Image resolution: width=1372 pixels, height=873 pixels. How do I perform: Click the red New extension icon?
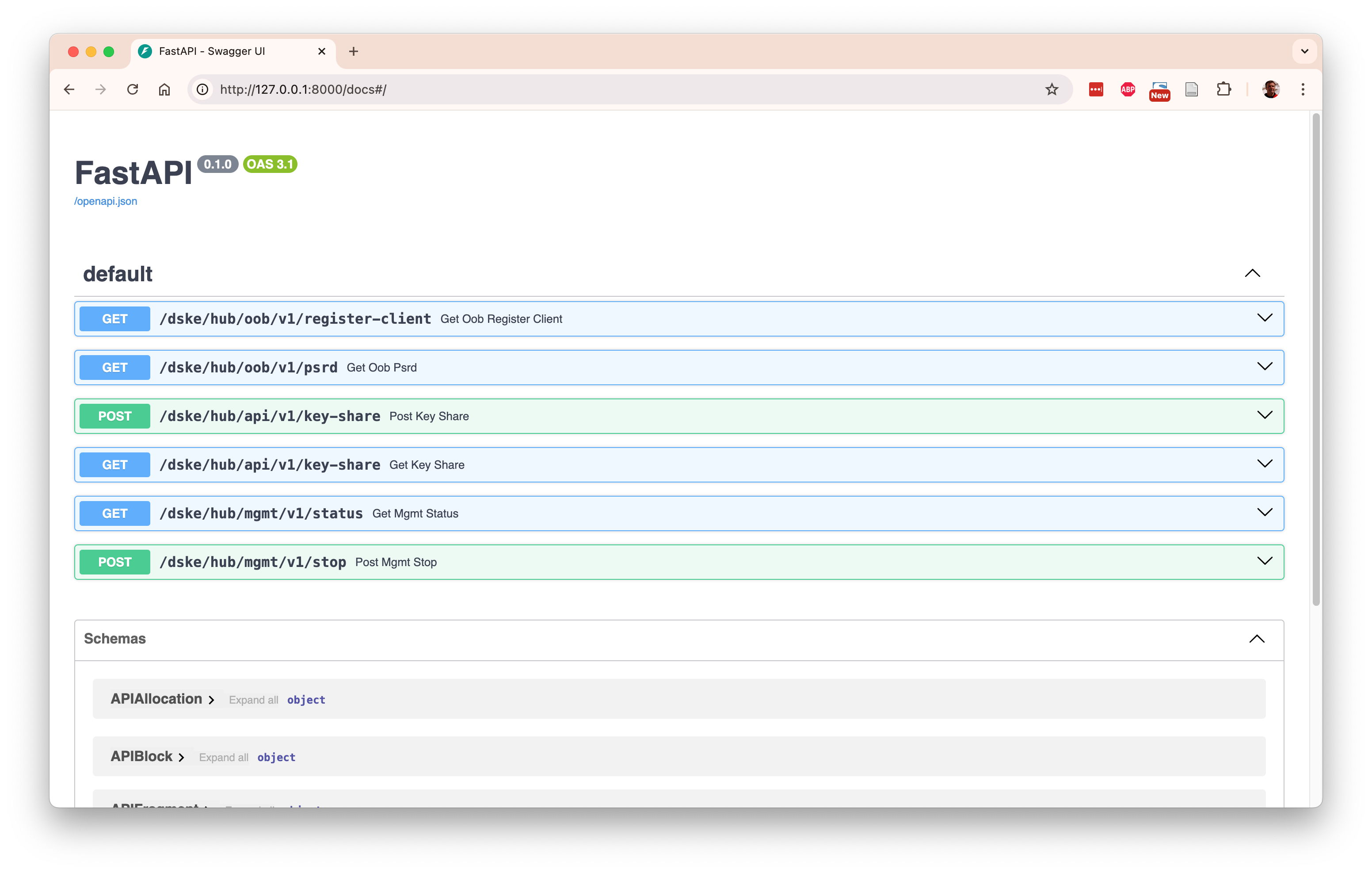[x=1159, y=89]
